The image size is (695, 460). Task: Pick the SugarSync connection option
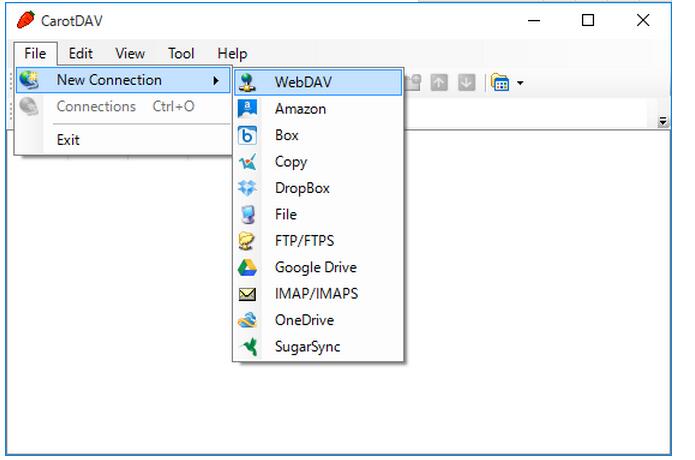pos(307,347)
